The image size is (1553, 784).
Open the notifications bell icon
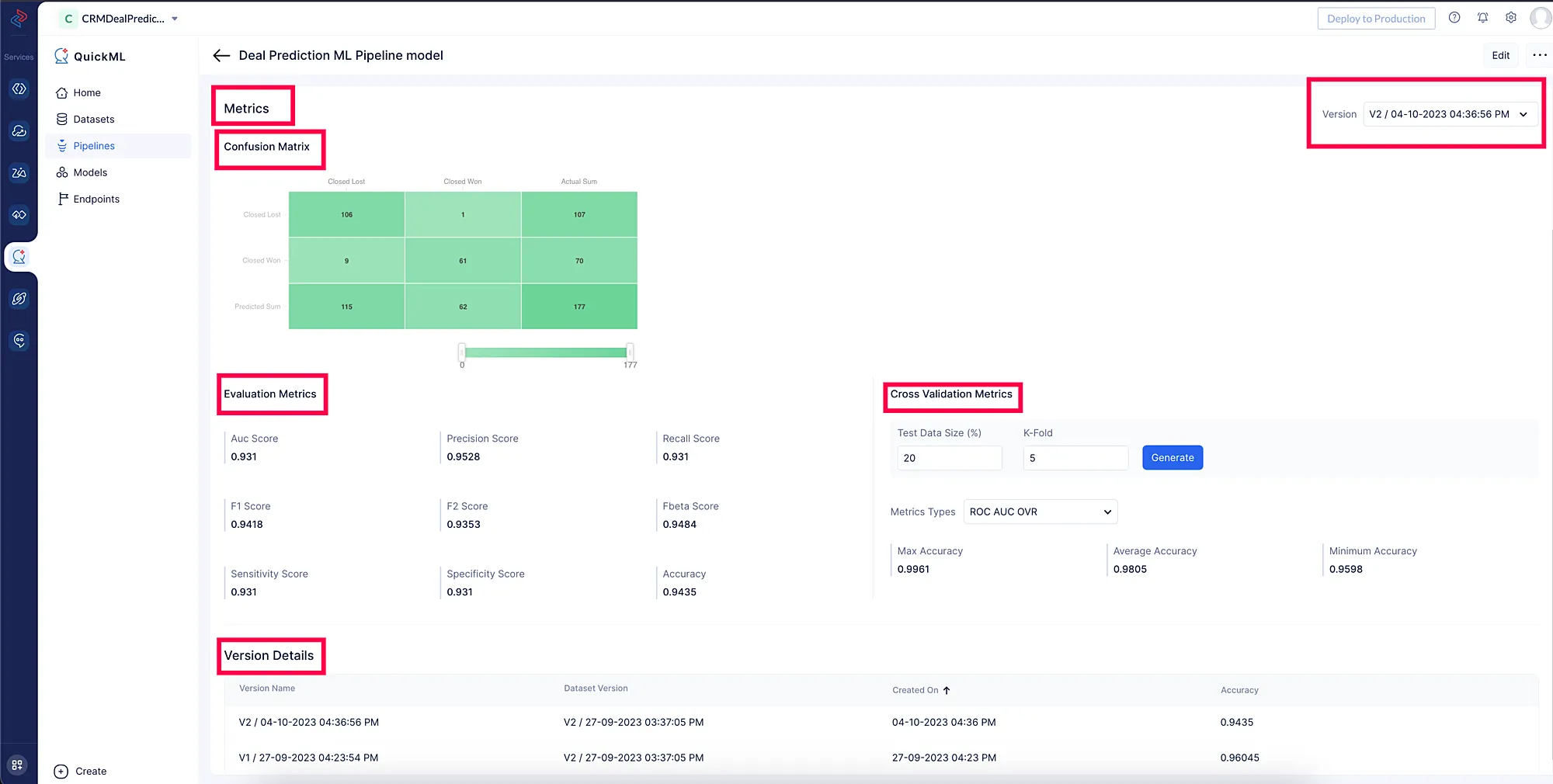coord(1482,18)
